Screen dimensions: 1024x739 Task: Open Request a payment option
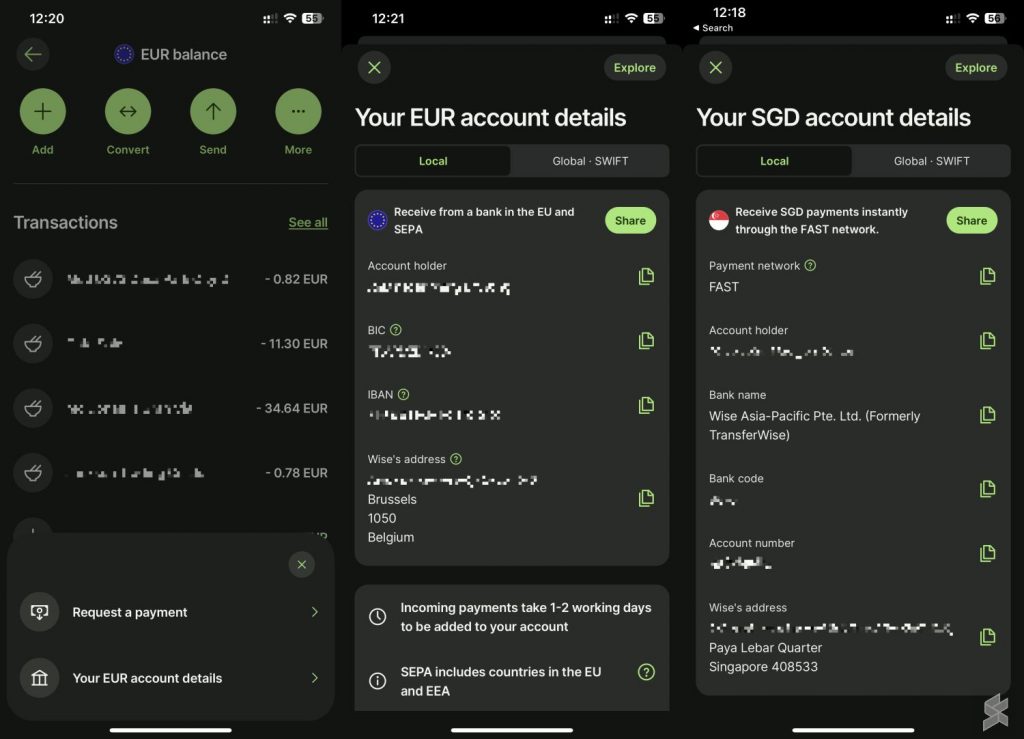(170, 612)
